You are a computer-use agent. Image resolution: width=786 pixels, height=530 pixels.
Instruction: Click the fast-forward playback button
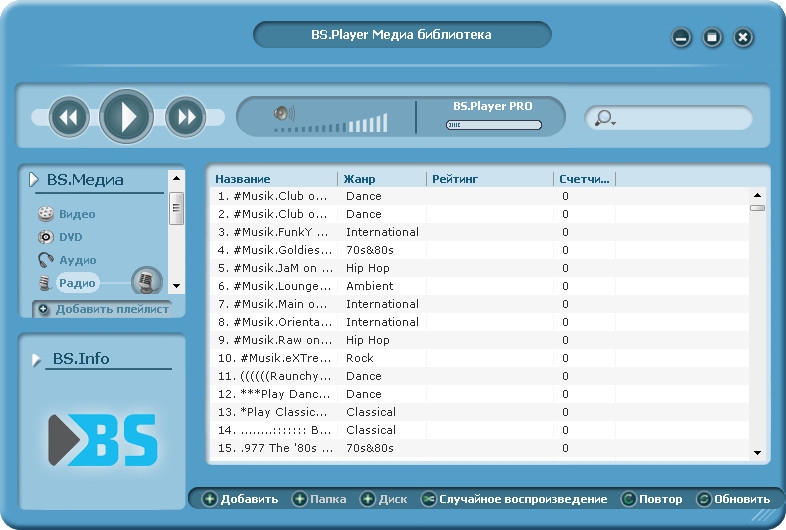pos(186,117)
